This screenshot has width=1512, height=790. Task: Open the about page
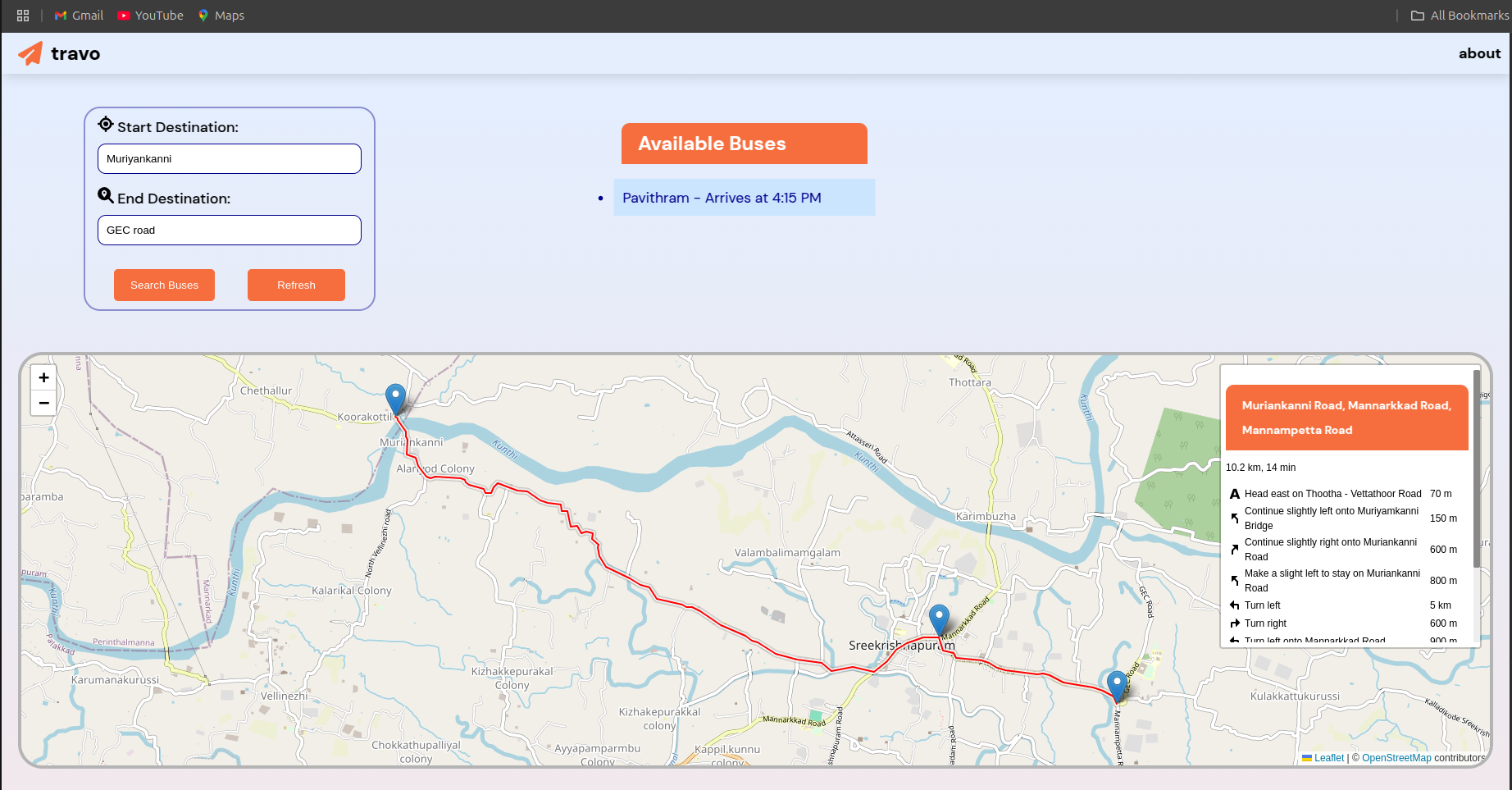coord(1479,53)
